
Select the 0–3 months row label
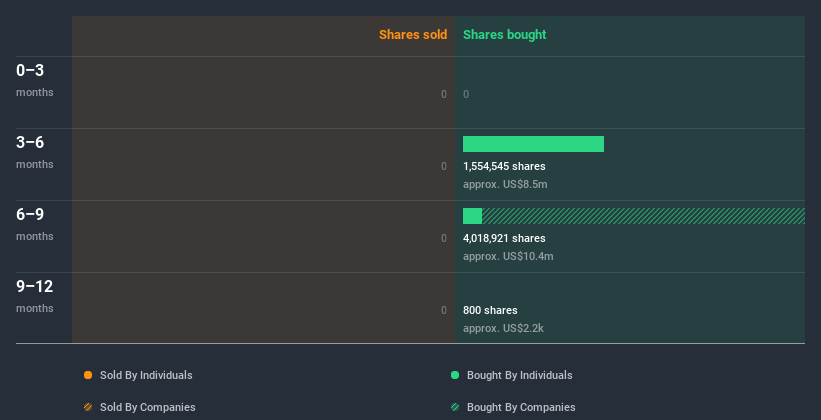(31, 71)
